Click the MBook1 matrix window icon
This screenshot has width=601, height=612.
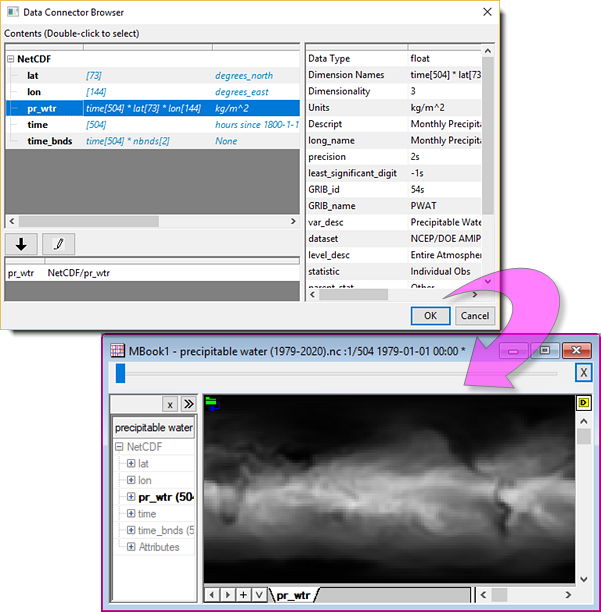117,351
